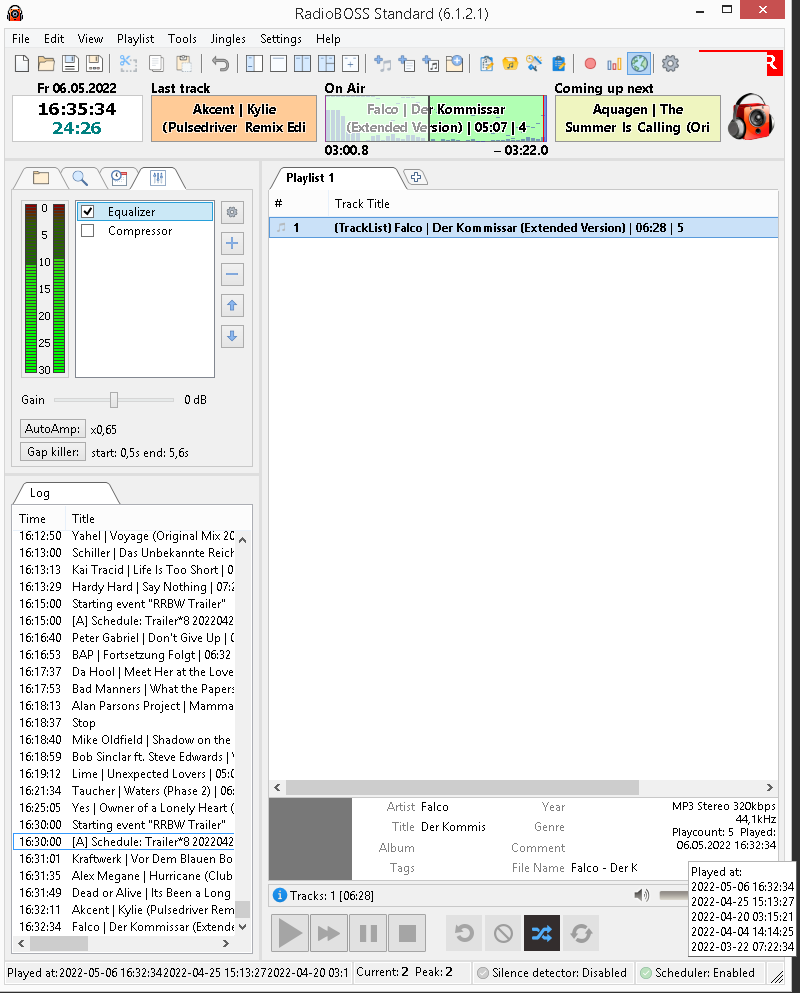
Task: Add a DSP effect with the plus button
Action: (232, 243)
